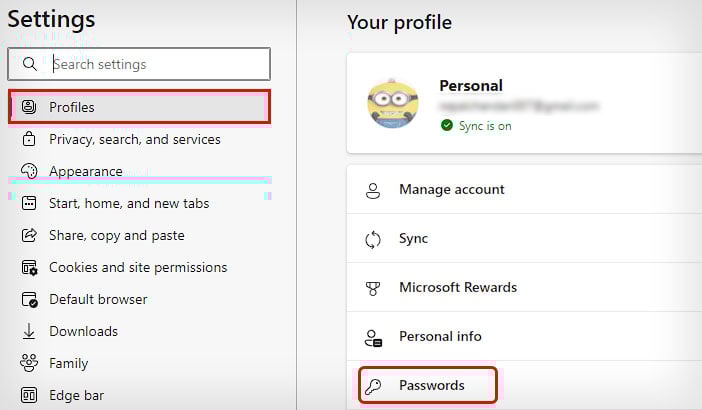Image resolution: width=702 pixels, height=410 pixels.
Task: Click the Privacy lock icon
Action: (29, 139)
